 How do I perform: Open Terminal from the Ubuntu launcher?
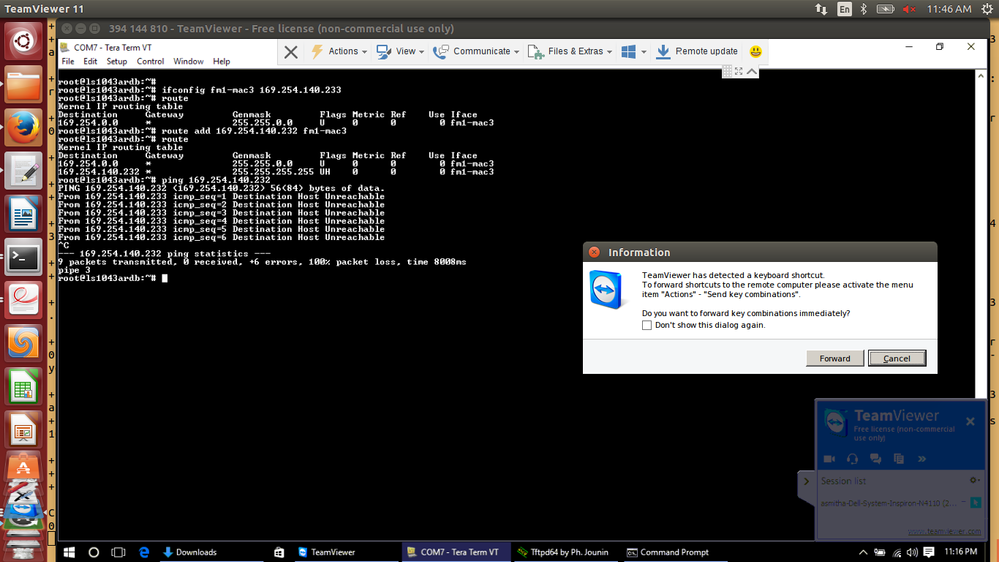pyautogui.click(x=24, y=257)
